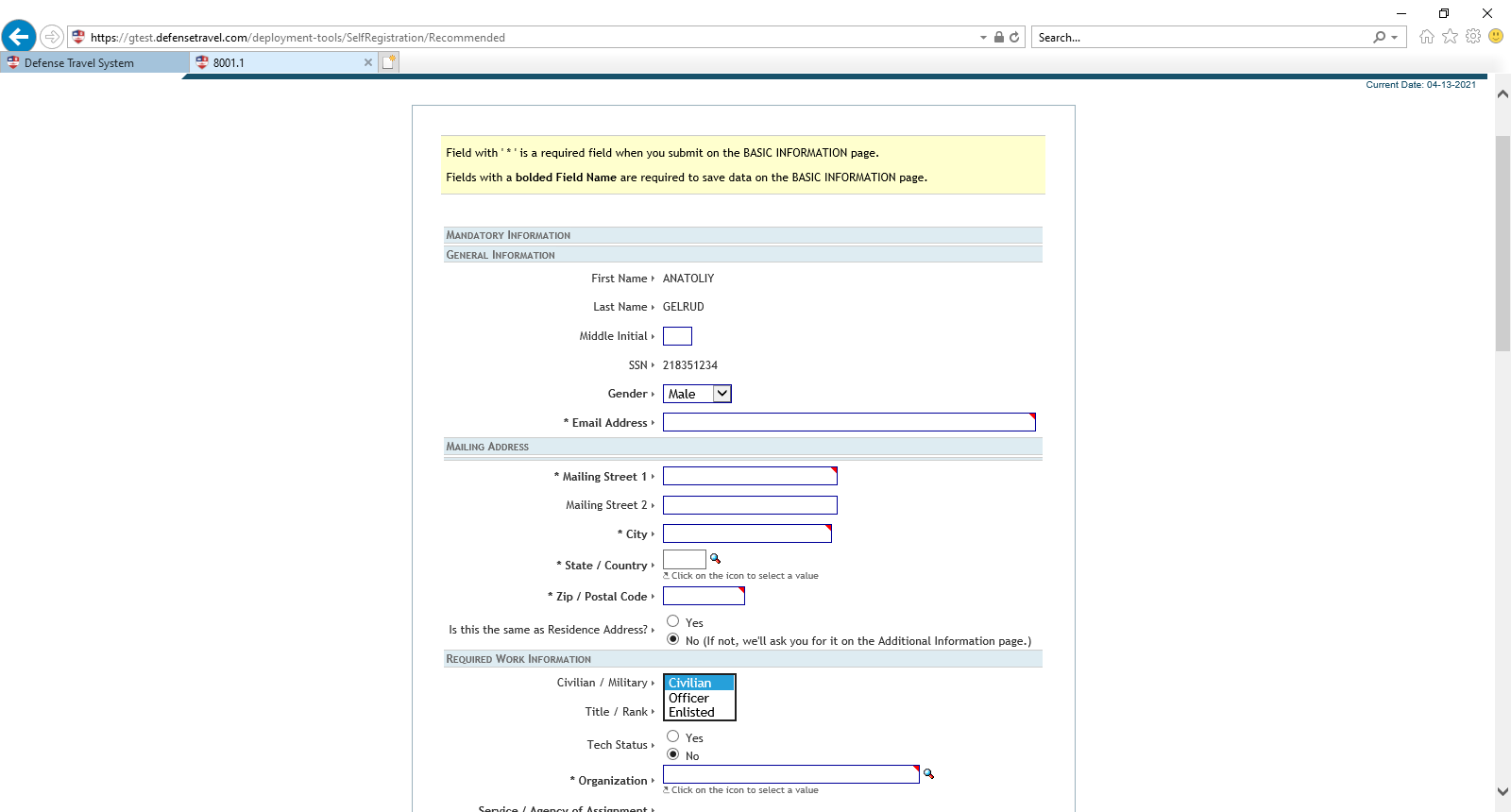Open a new browser tab
Viewport: 1511px width, 812px height.
(389, 62)
